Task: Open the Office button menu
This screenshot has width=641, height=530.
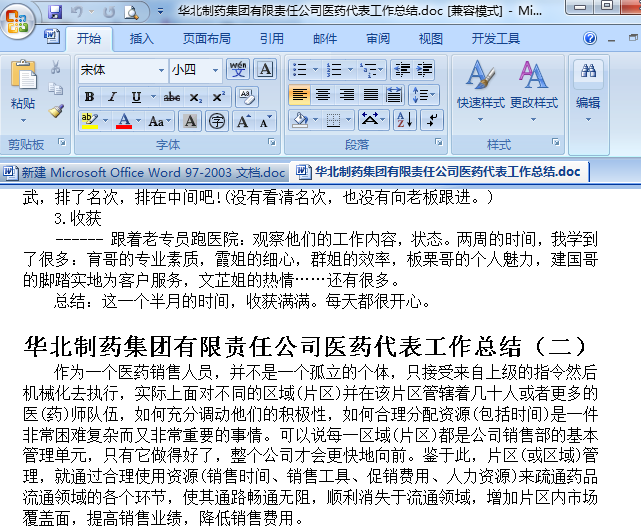Action: pos(16,20)
